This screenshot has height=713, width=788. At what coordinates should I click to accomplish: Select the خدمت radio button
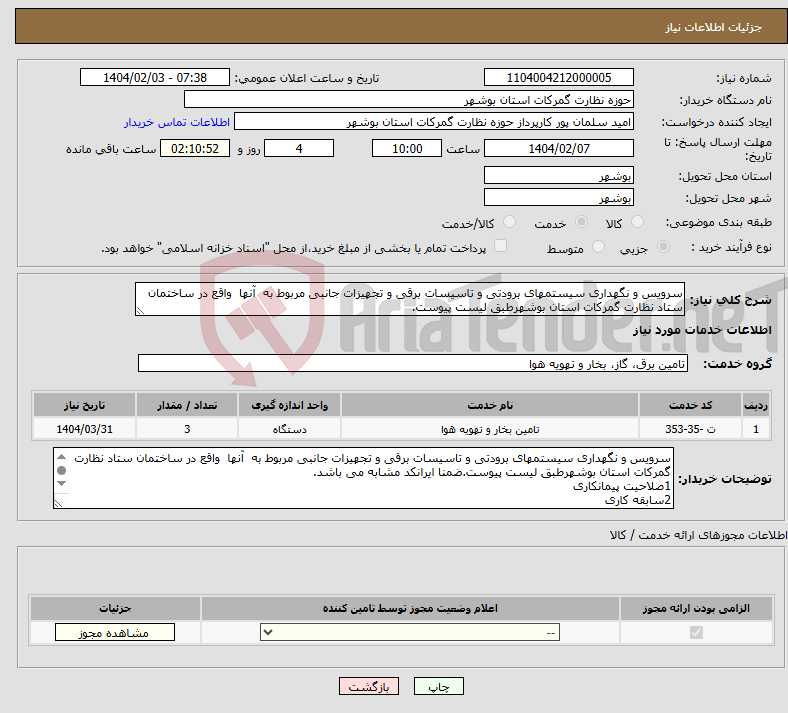tap(581, 222)
